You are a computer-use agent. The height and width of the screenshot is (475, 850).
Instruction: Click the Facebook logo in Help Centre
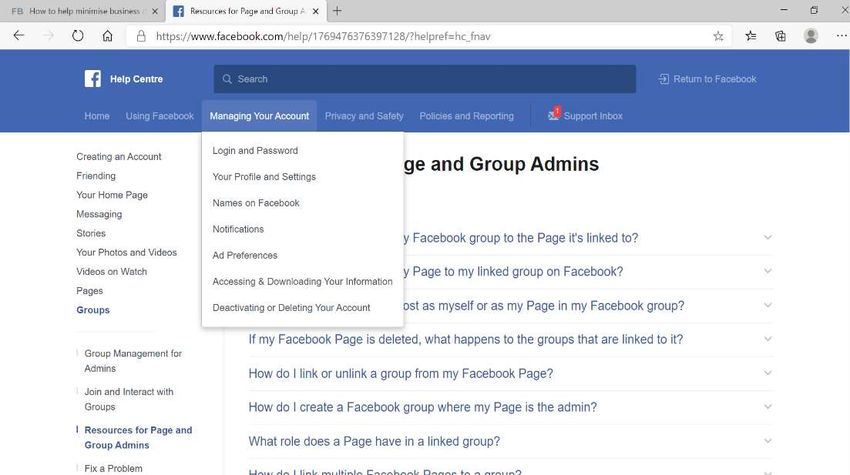93,79
